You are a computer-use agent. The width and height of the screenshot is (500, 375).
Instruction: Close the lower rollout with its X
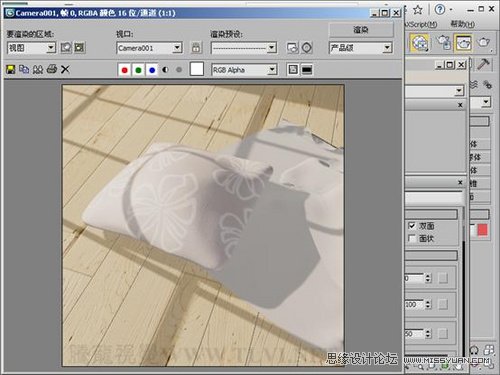click(460, 182)
